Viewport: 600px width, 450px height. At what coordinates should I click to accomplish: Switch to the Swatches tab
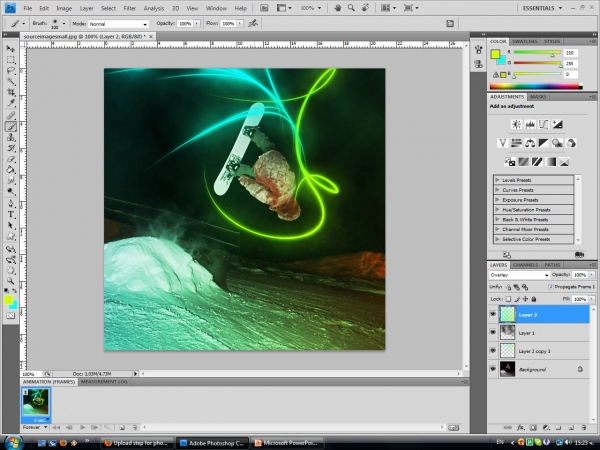525,41
